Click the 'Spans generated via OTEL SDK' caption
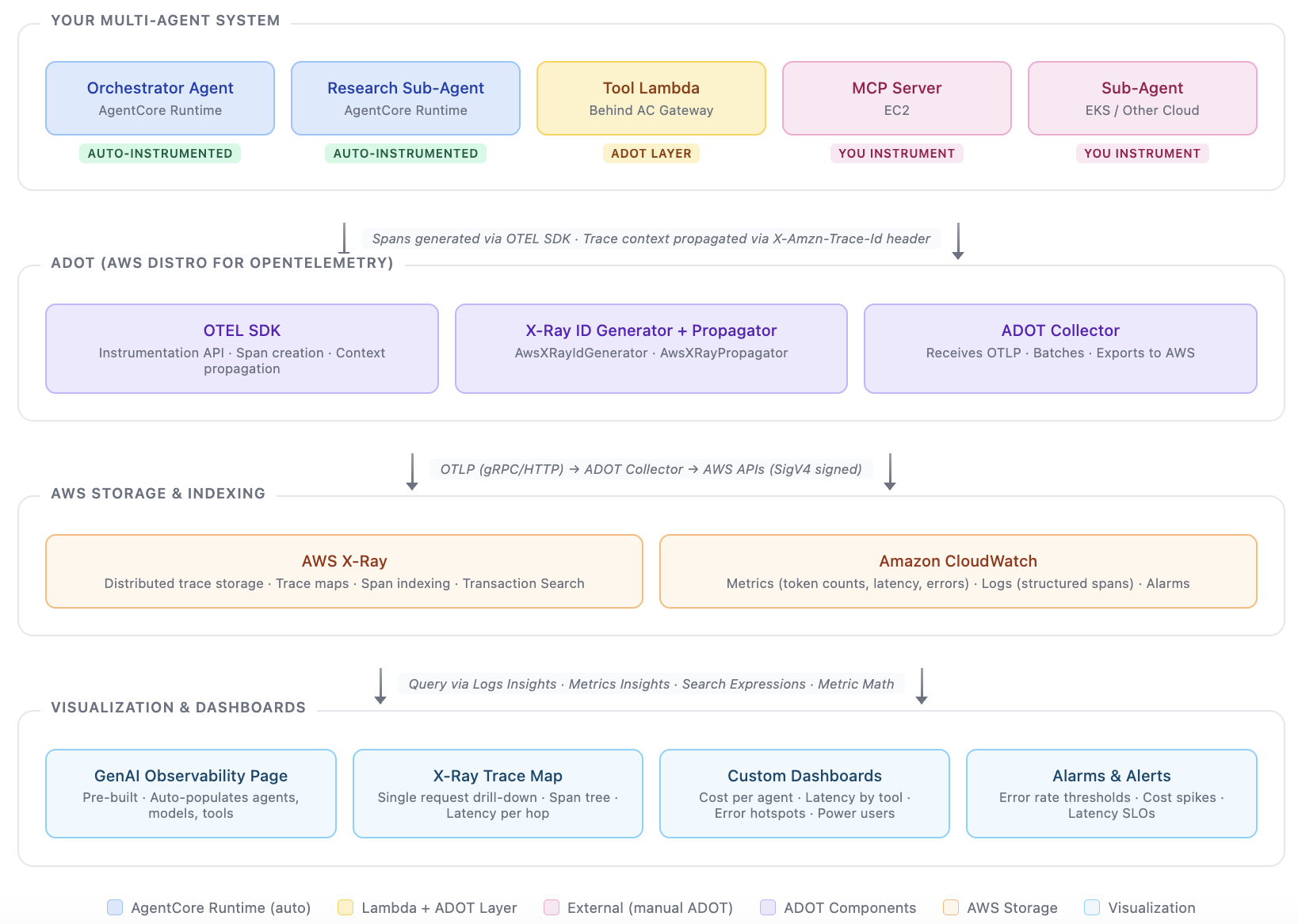 pyautogui.click(x=651, y=239)
